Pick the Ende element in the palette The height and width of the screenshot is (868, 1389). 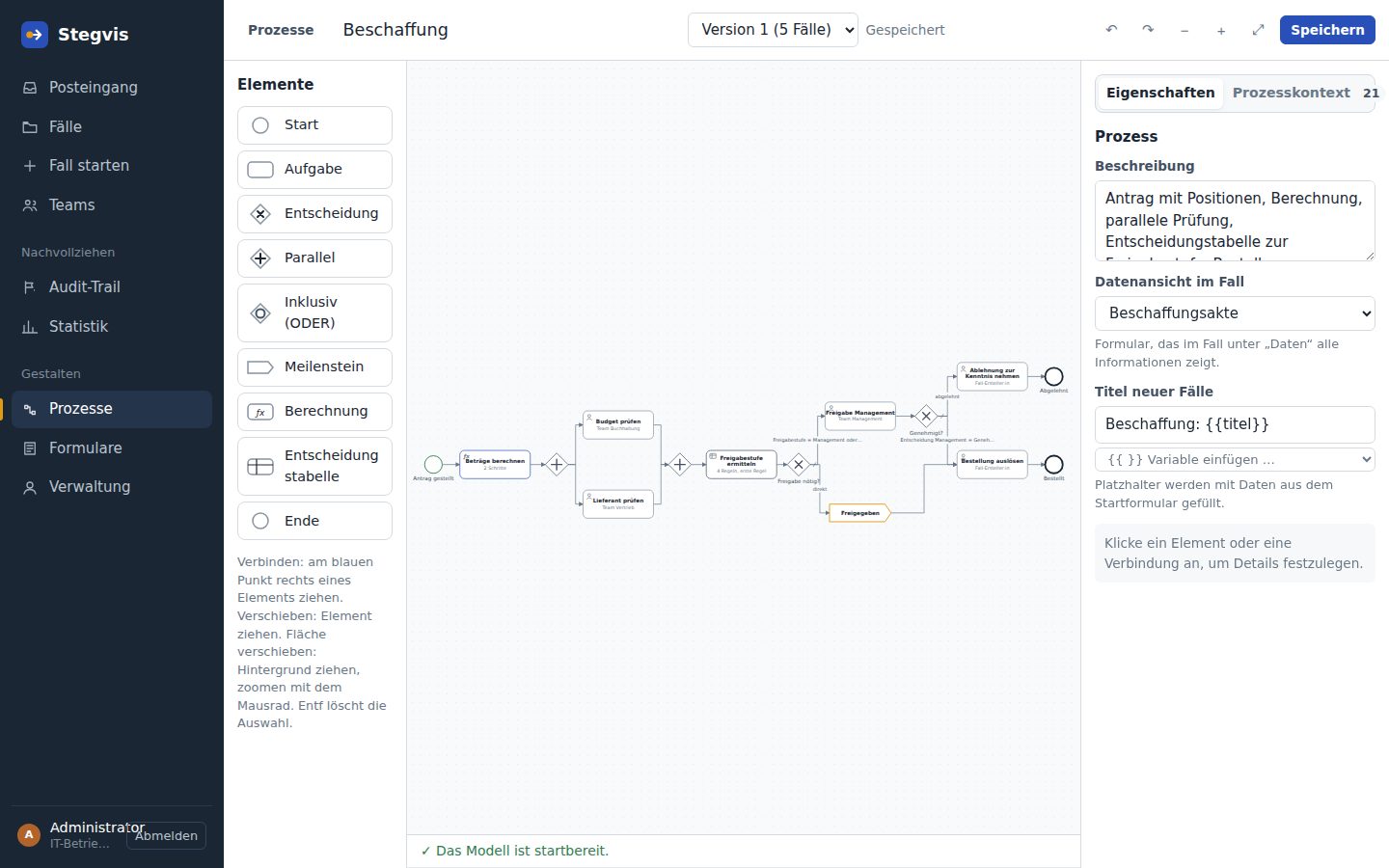(314, 521)
